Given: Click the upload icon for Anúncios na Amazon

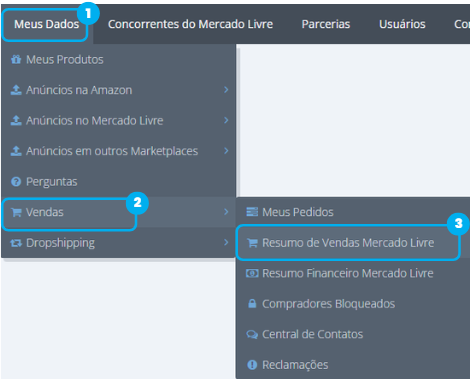Looking at the screenshot, I should point(16,90).
